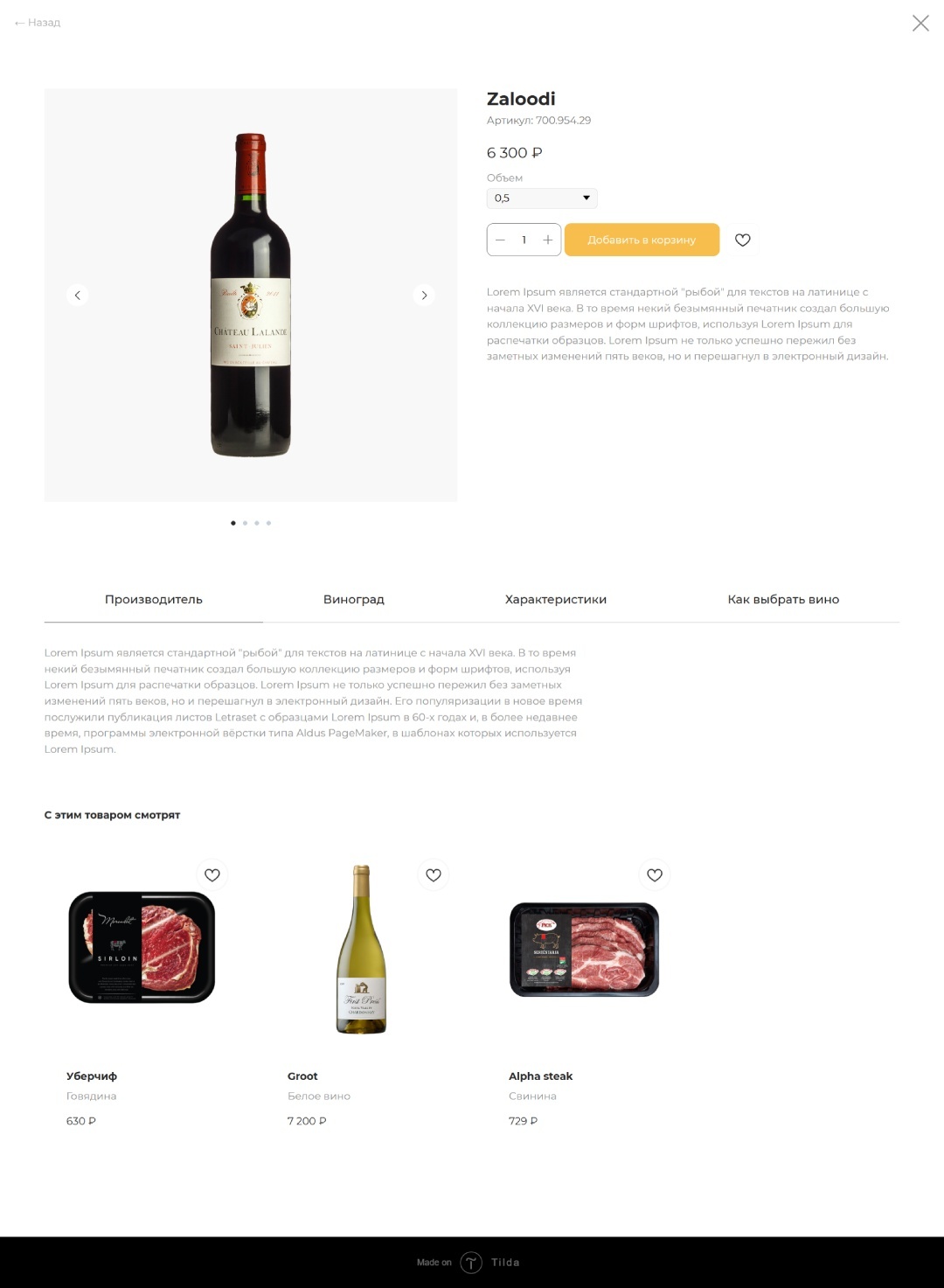Go to previous product photo arrow

point(77,296)
